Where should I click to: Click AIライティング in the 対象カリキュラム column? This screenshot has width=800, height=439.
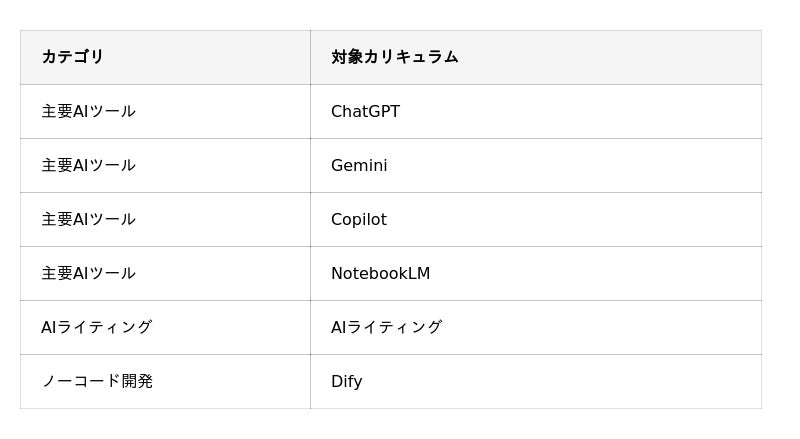(386, 328)
